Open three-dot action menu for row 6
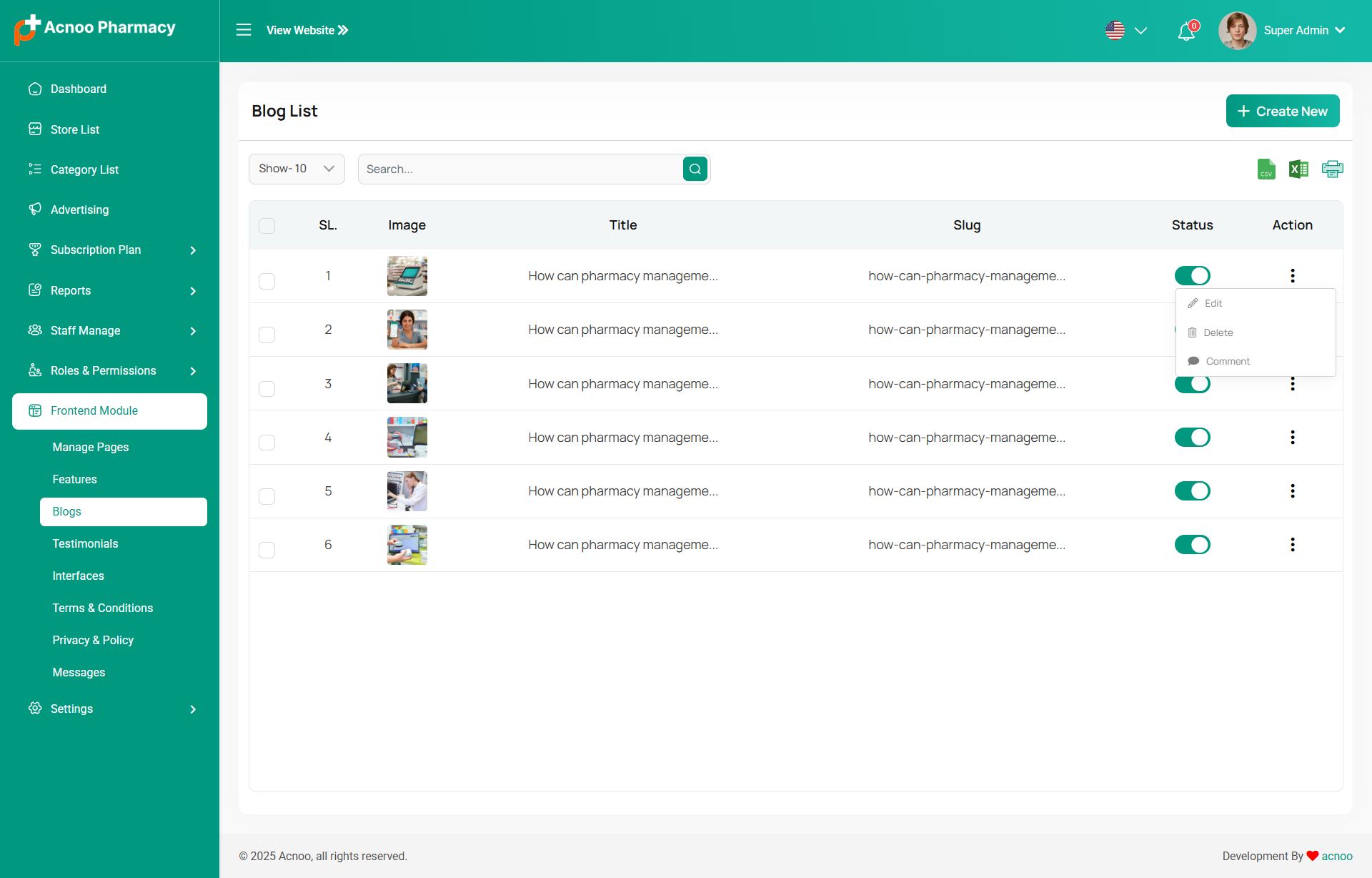This screenshot has height=878, width=1372. click(x=1292, y=545)
